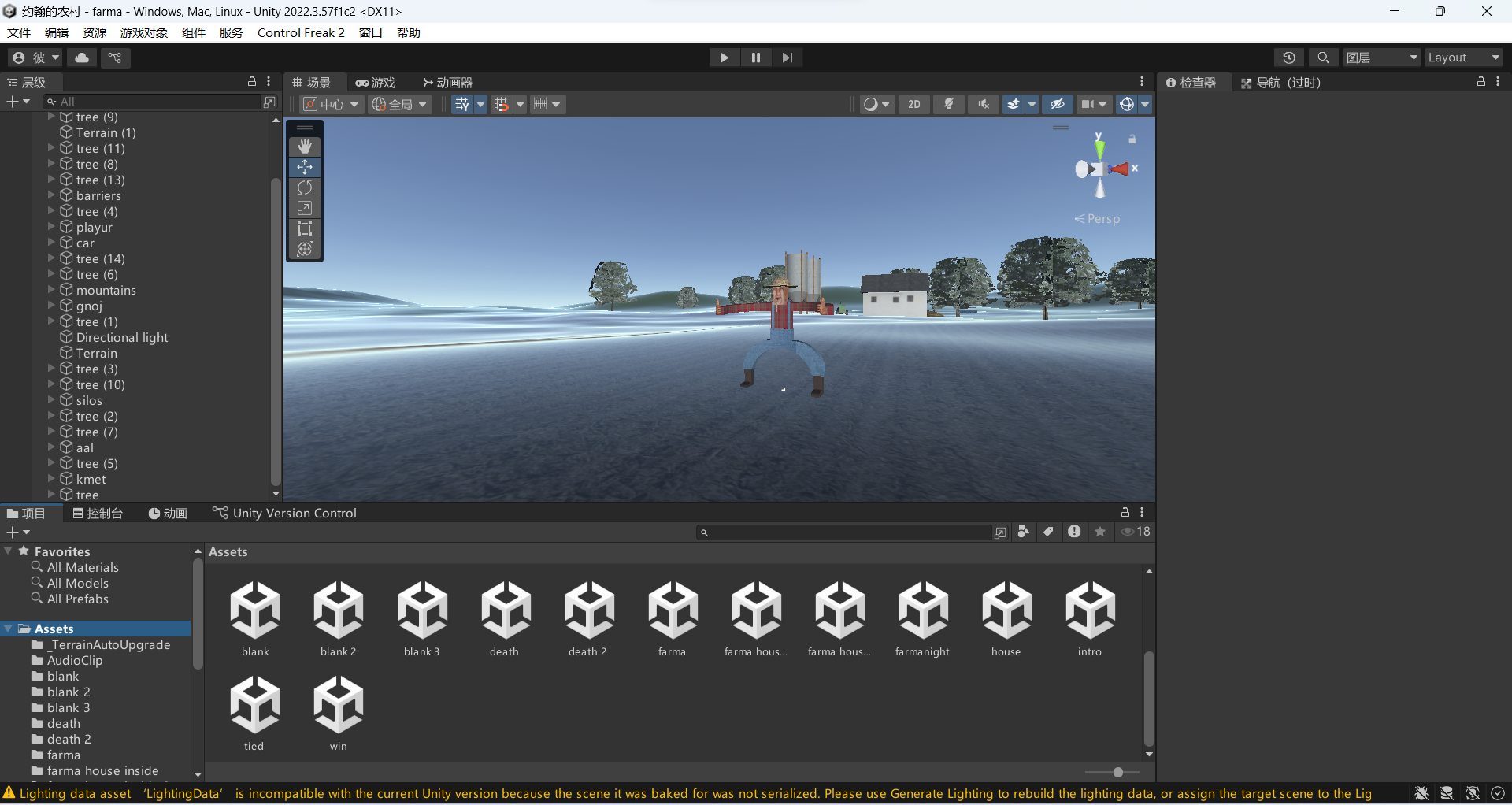Toggle scene grid visibility
Viewport: 1512px width, 805px height.
pyautogui.click(x=462, y=104)
